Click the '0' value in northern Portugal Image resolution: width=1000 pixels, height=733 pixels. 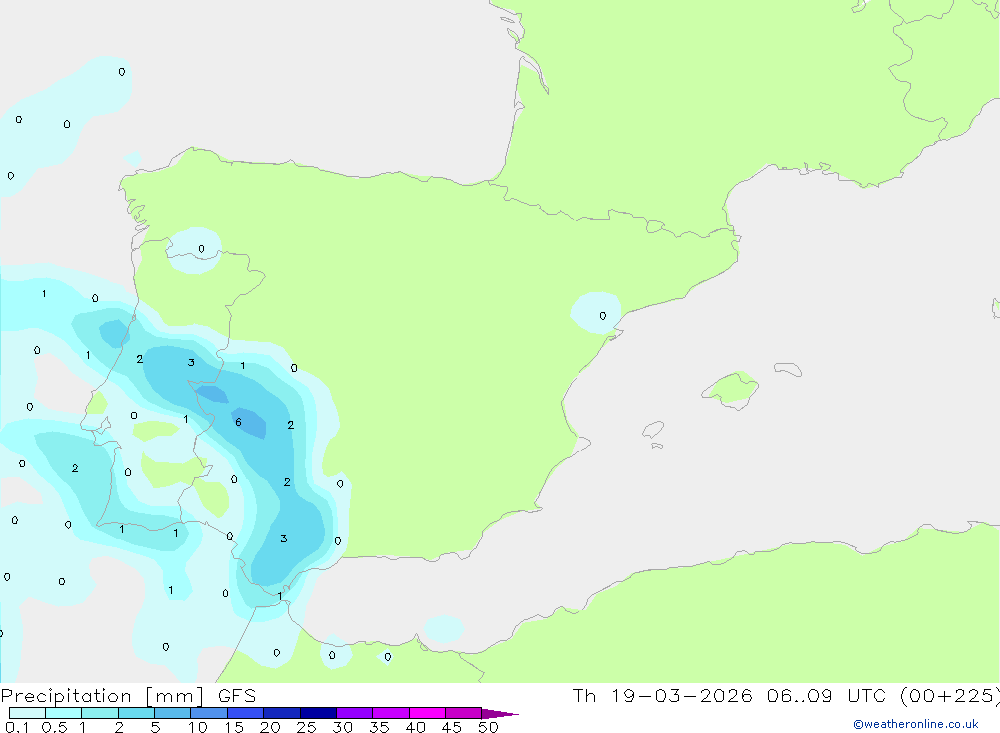202,249
